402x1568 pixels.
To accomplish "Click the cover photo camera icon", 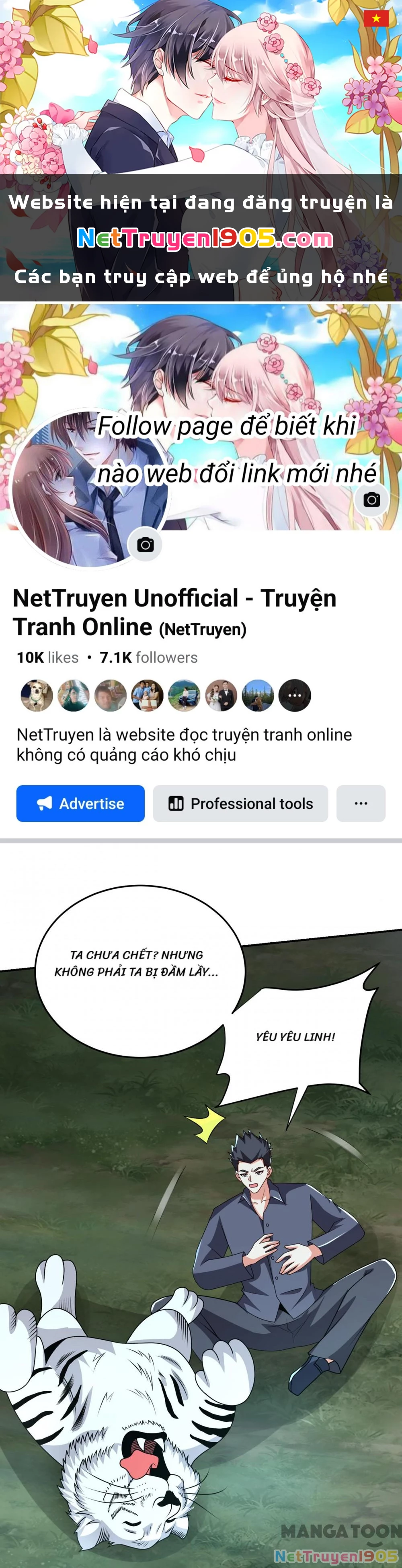I will [x=371, y=500].
